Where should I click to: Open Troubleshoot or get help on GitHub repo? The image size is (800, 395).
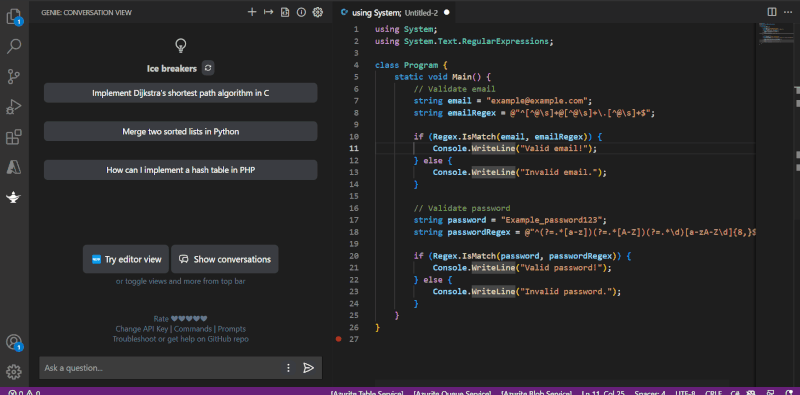point(181,339)
